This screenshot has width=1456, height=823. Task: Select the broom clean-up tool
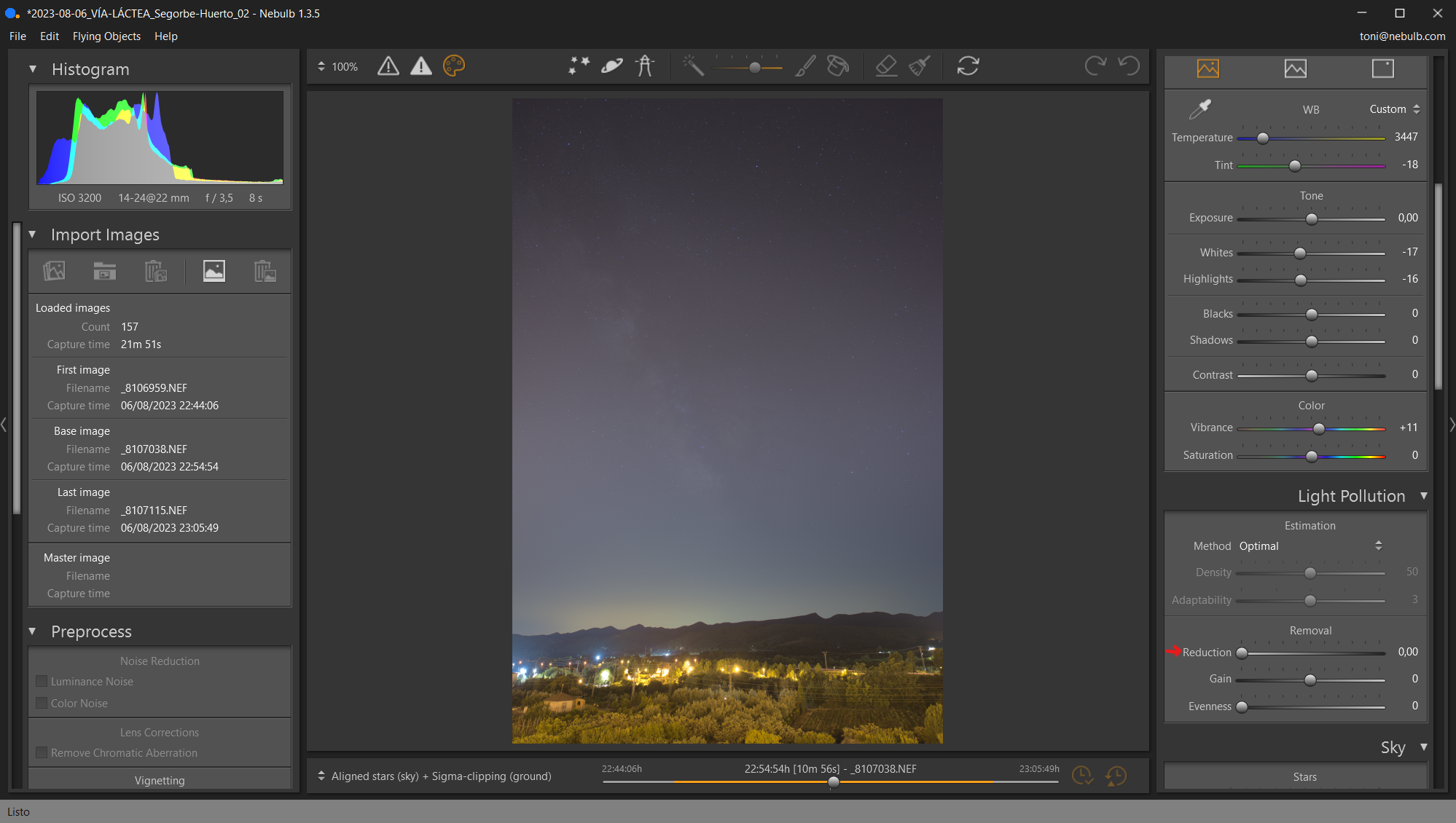tap(920, 66)
